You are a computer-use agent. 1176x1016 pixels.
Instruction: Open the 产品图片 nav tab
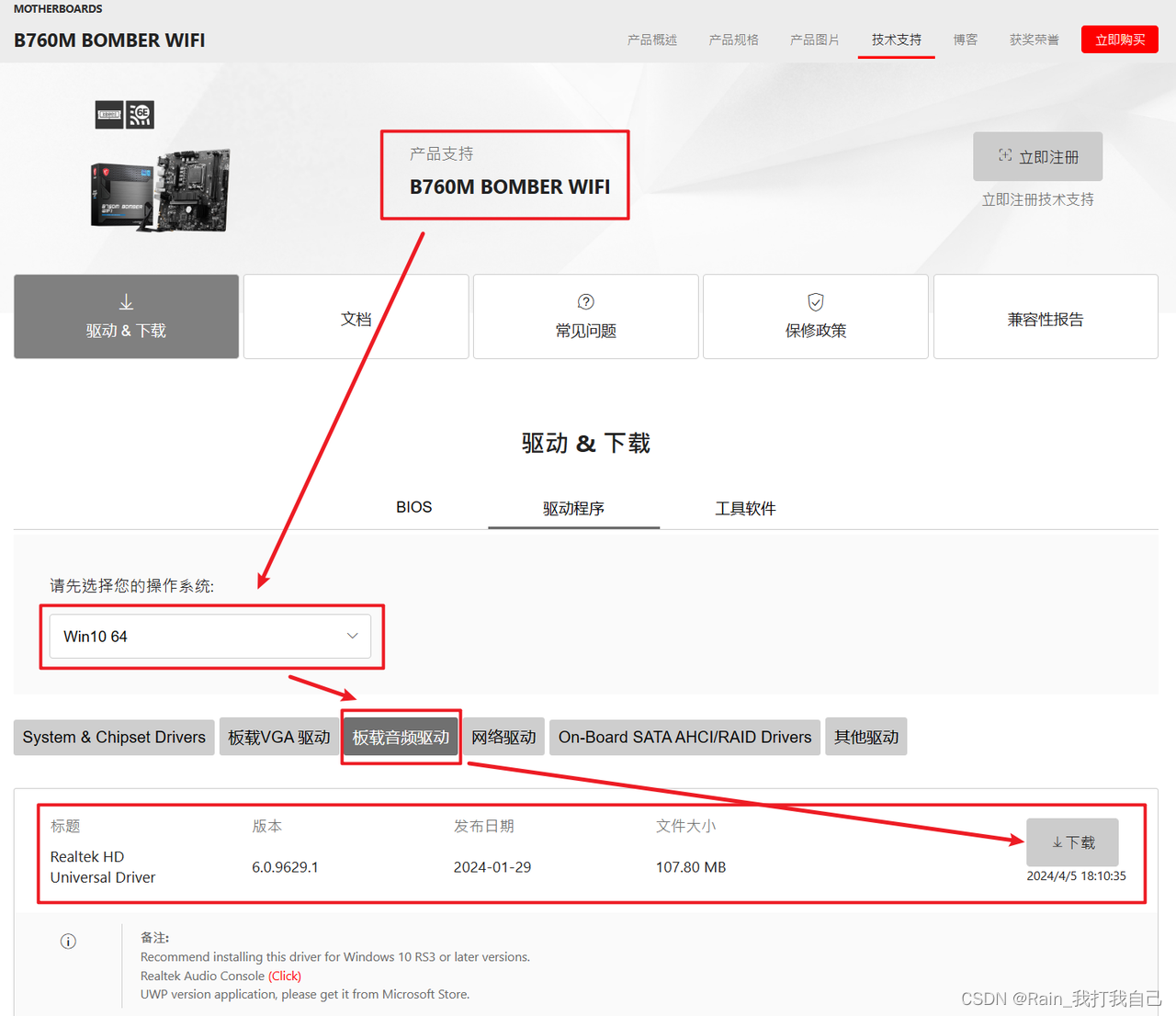(x=815, y=40)
